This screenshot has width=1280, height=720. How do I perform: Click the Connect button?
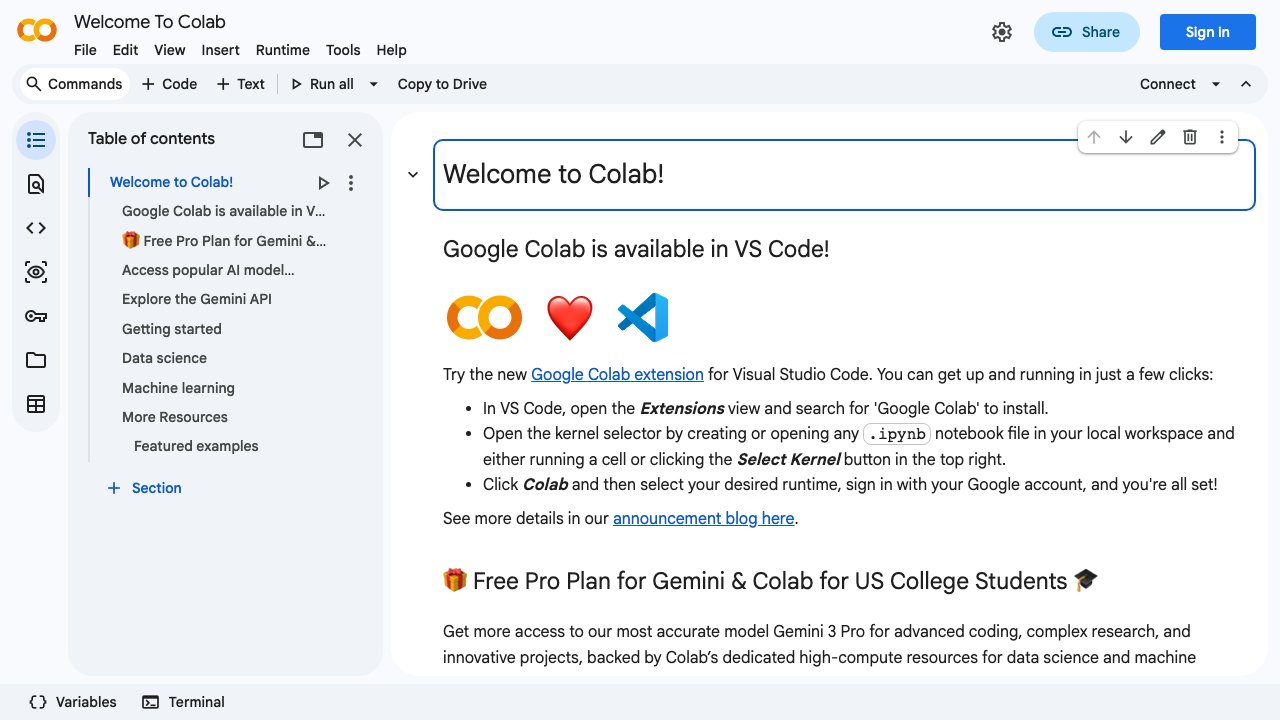1167,84
